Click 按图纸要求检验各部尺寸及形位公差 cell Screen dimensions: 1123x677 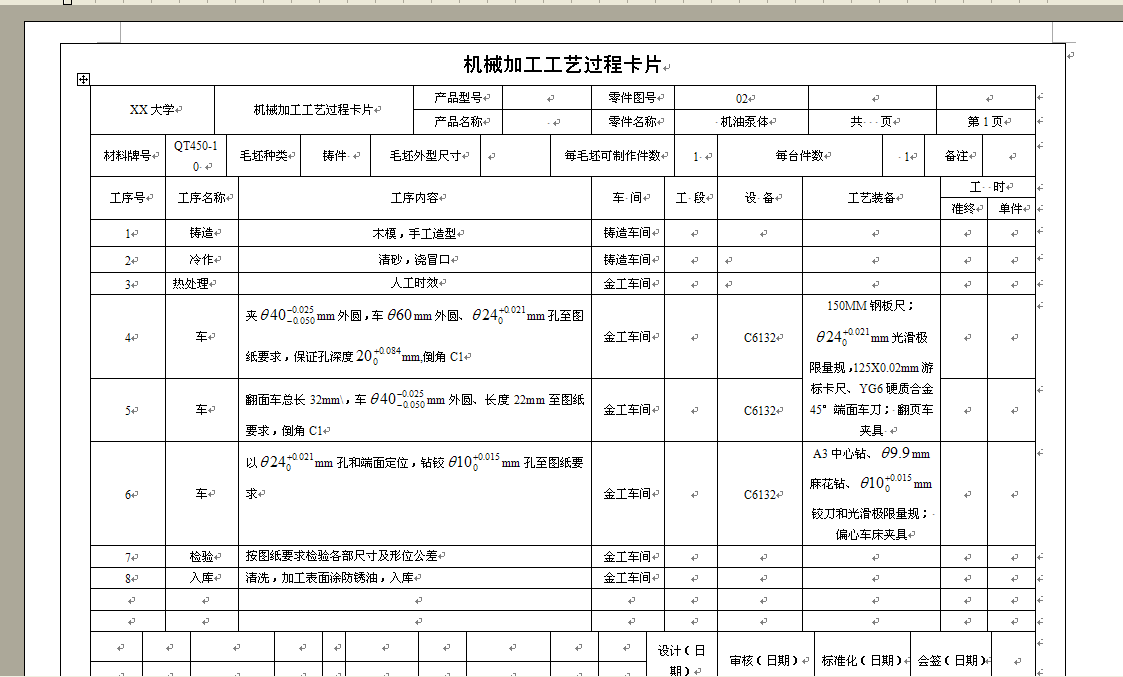415,557
